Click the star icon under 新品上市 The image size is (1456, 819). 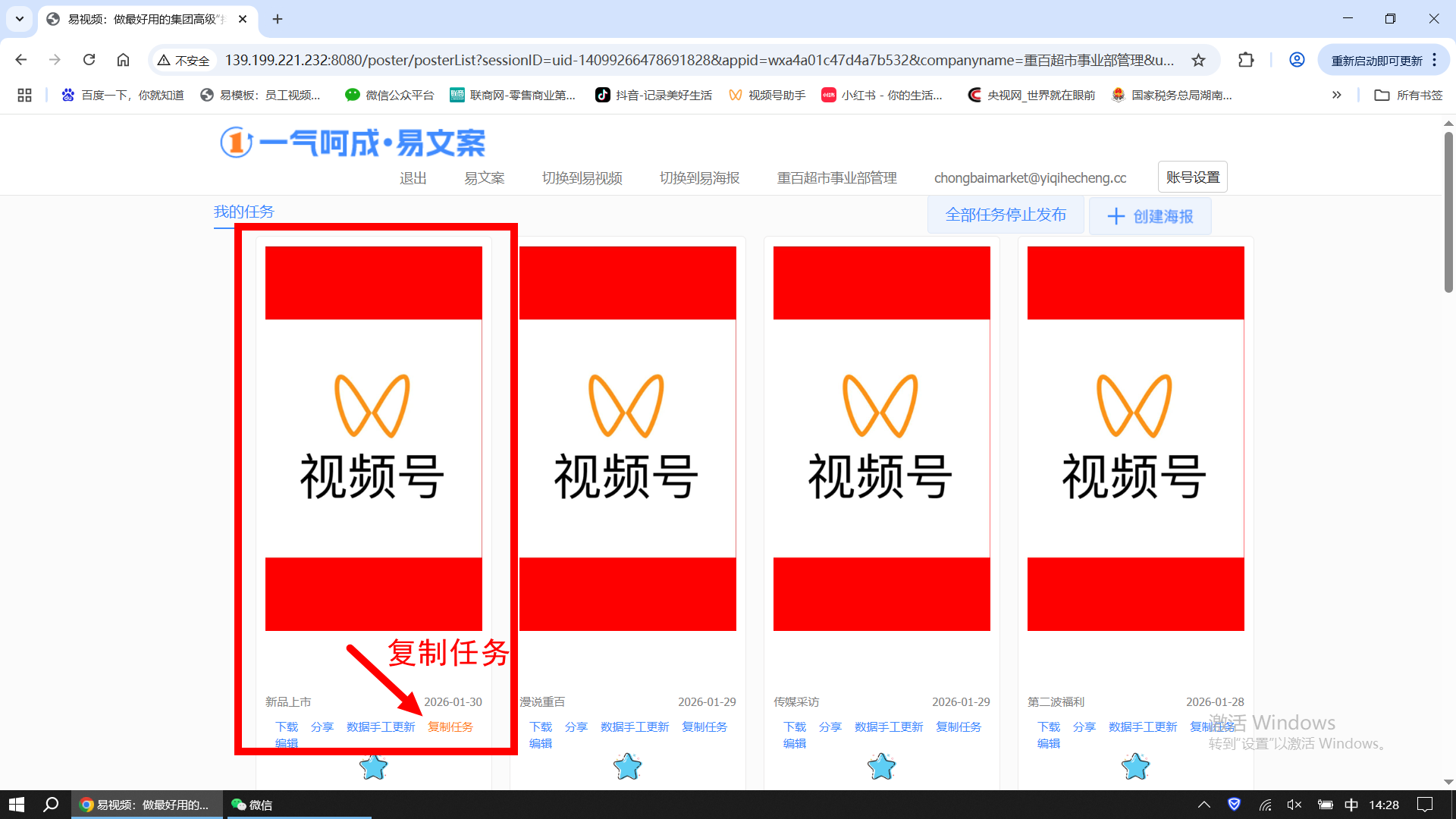pos(374,767)
